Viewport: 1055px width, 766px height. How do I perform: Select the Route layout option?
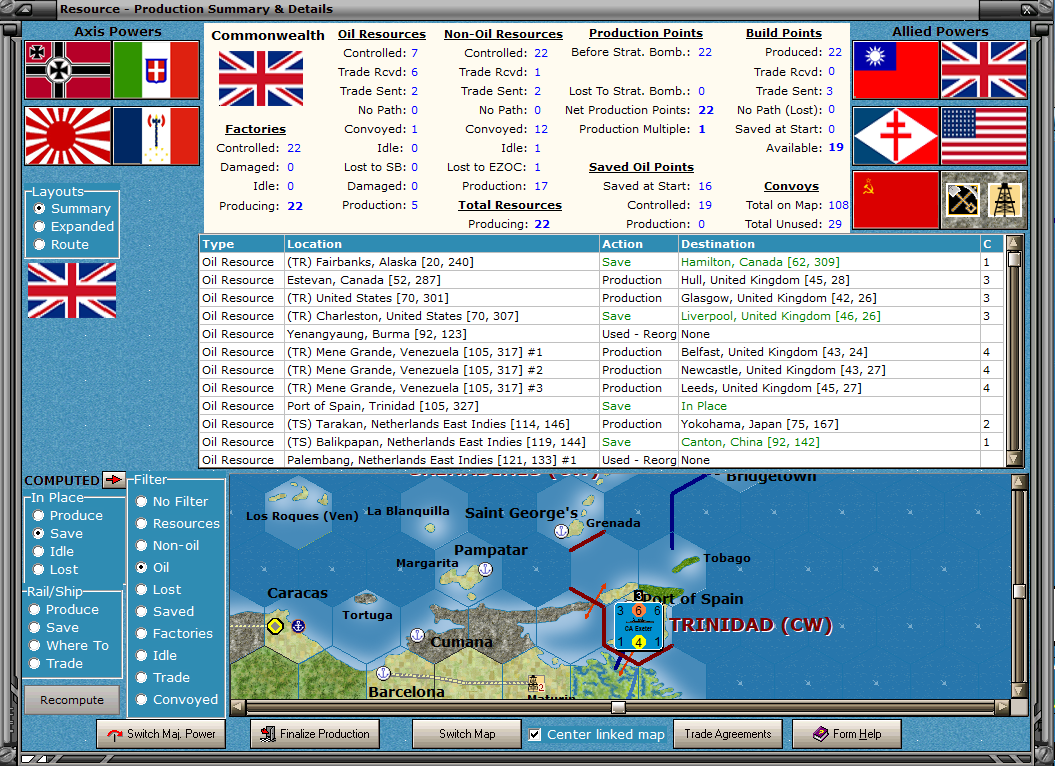click(61, 245)
